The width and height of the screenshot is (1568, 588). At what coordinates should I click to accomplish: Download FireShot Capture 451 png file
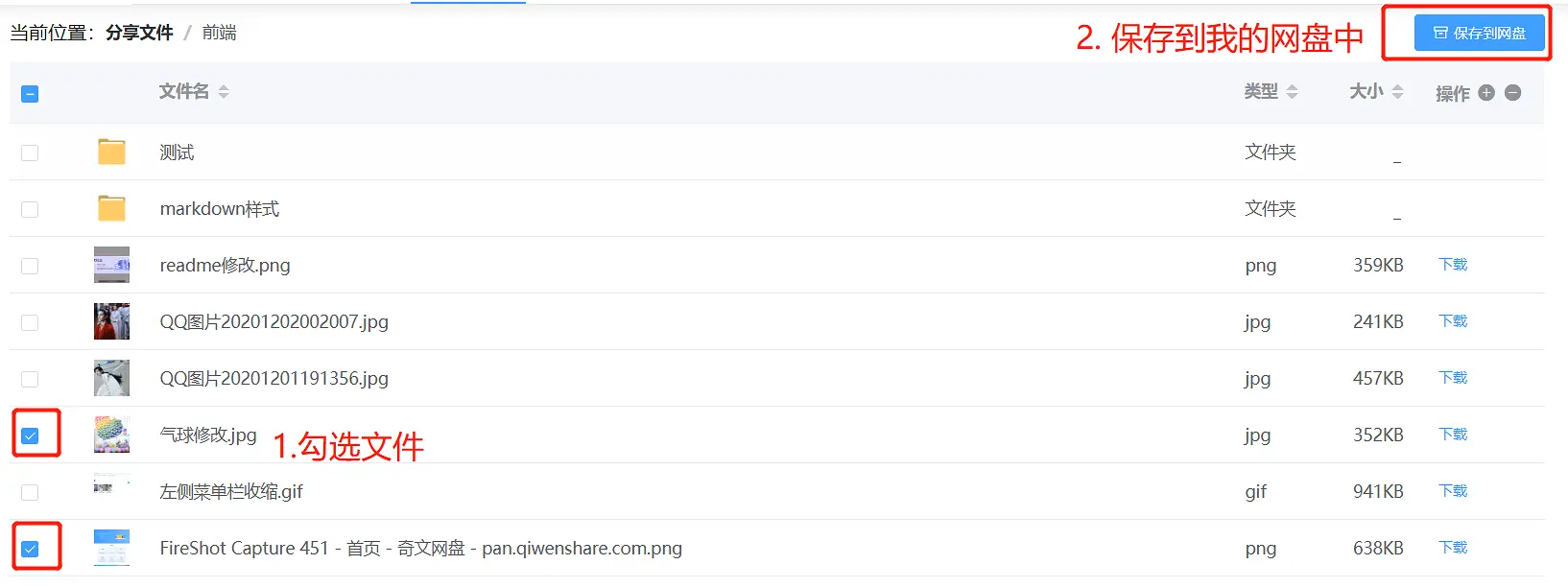[x=1453, y=548]
